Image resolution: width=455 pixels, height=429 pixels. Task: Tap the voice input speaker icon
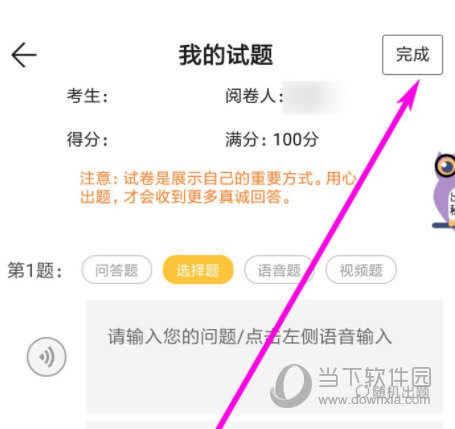click(47, 357)
